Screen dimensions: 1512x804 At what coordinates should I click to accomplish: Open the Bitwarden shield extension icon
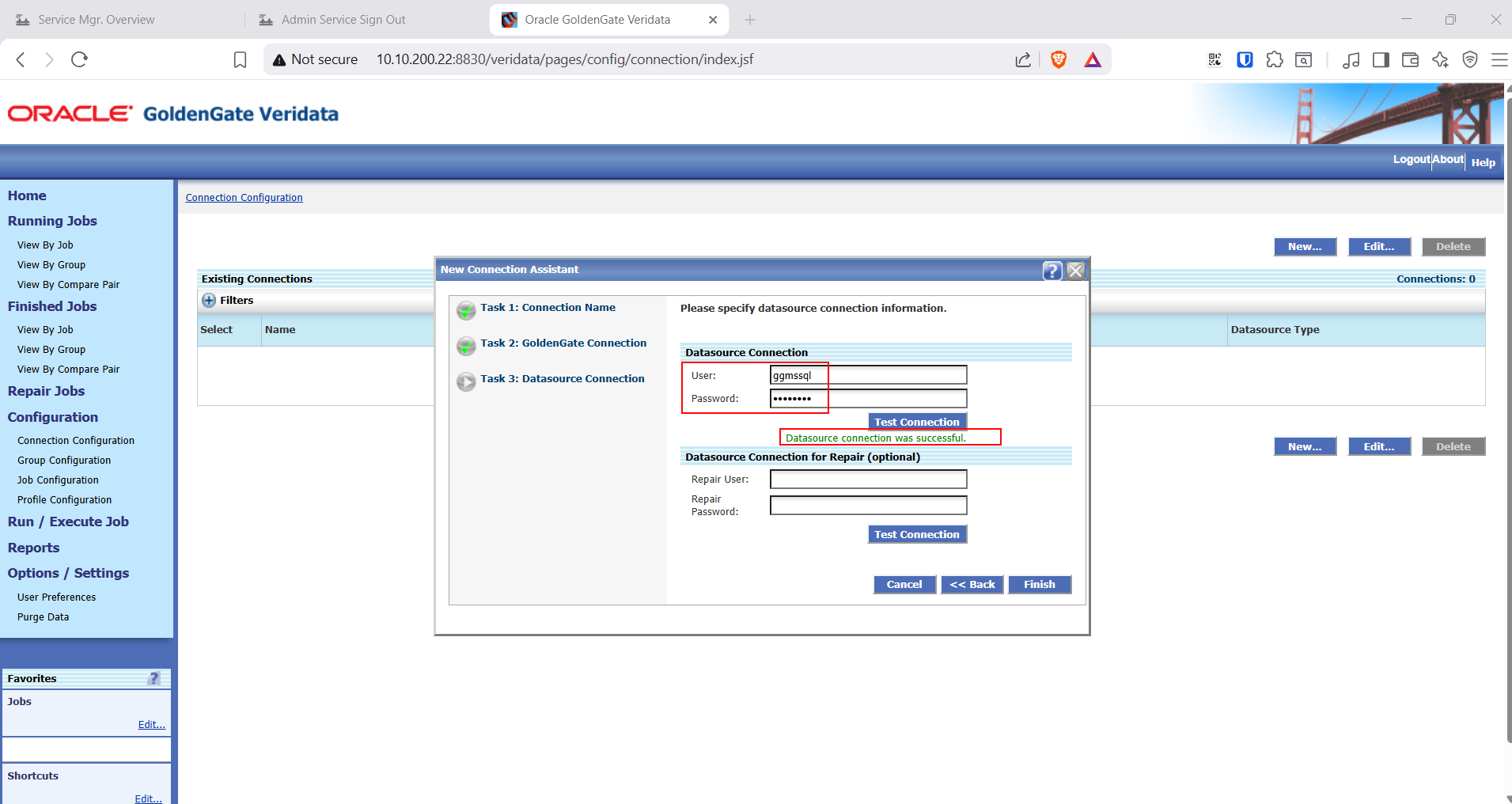[1245, 59]
